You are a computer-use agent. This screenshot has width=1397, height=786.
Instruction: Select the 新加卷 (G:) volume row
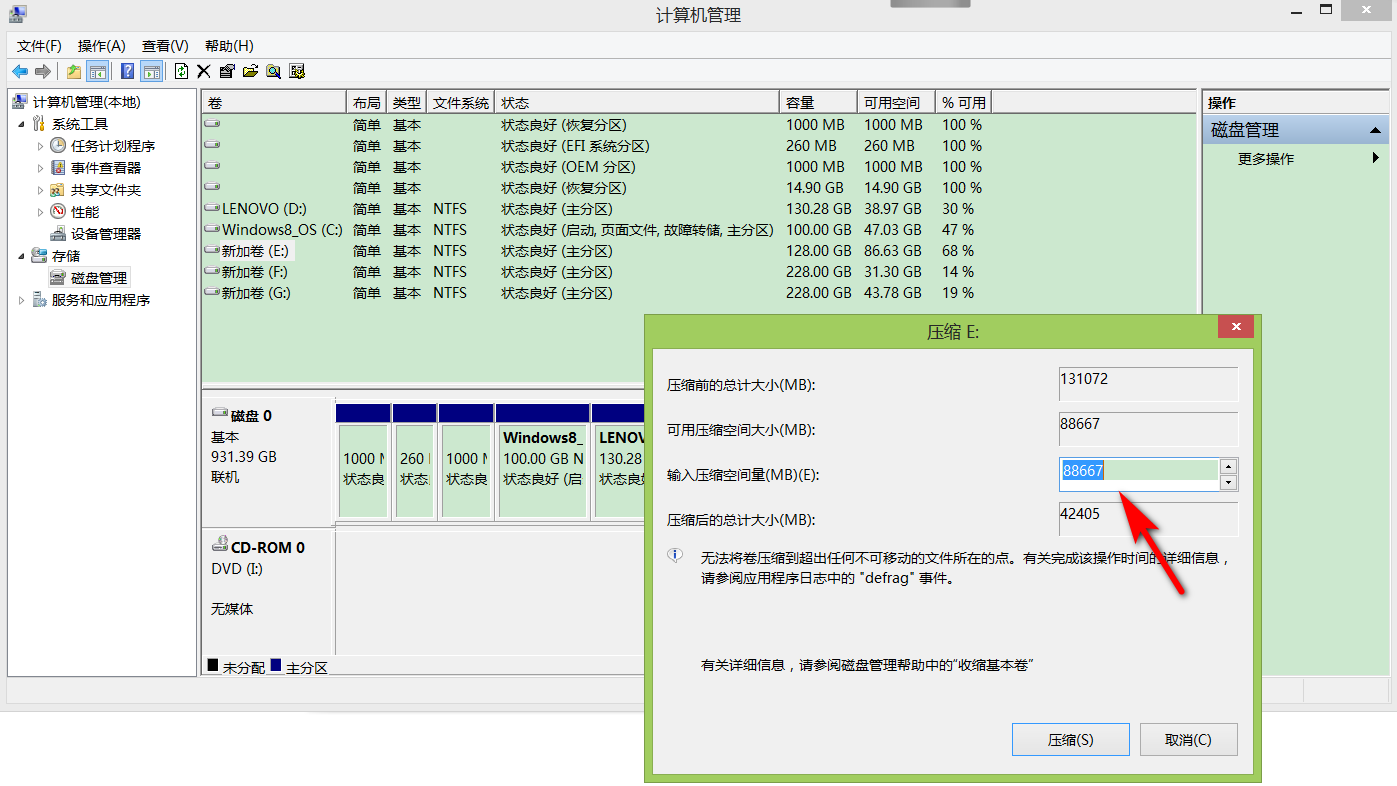tap(699, 293)
